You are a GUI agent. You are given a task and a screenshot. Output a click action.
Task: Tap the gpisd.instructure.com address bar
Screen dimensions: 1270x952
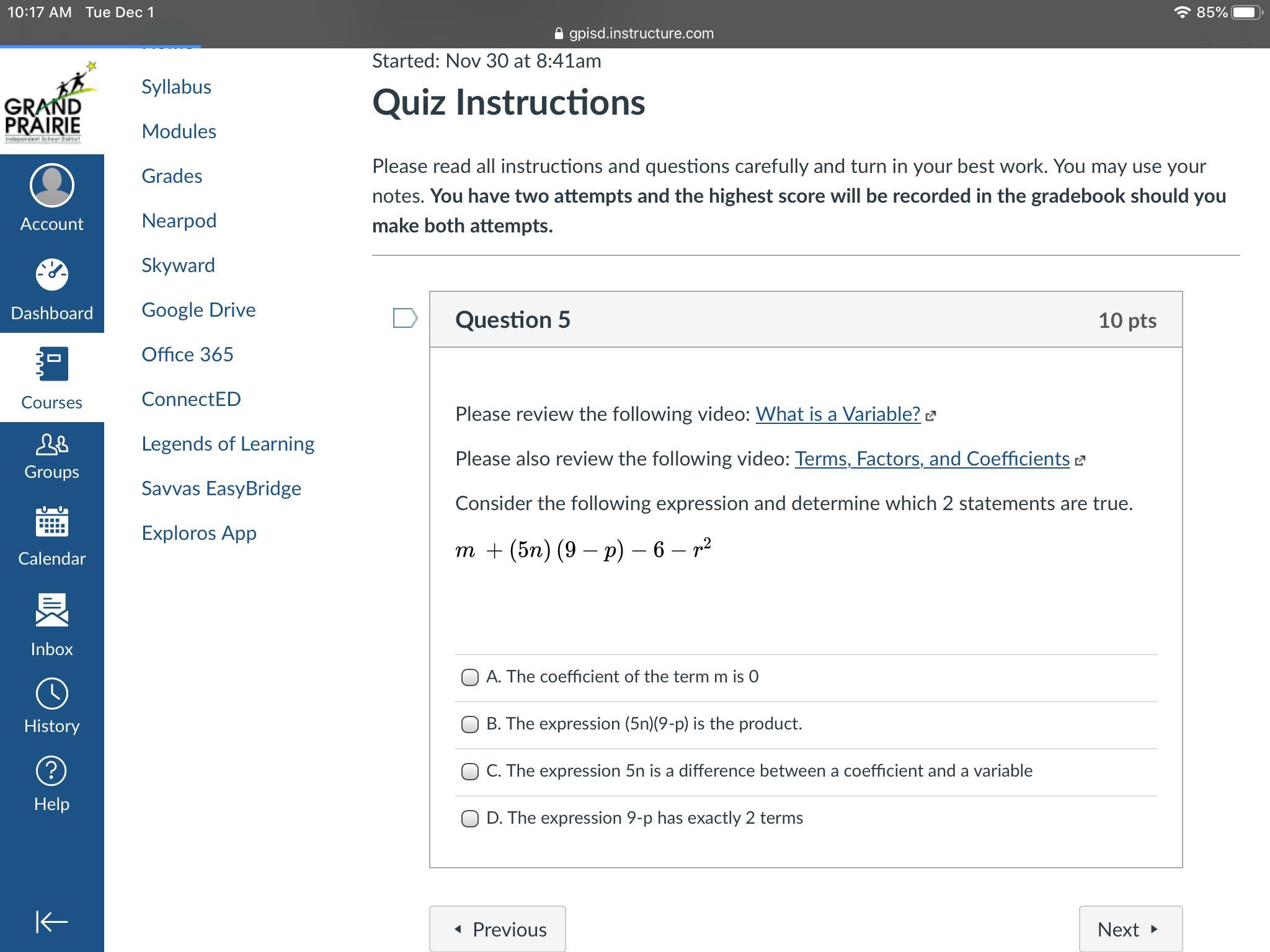pos(635,33)
